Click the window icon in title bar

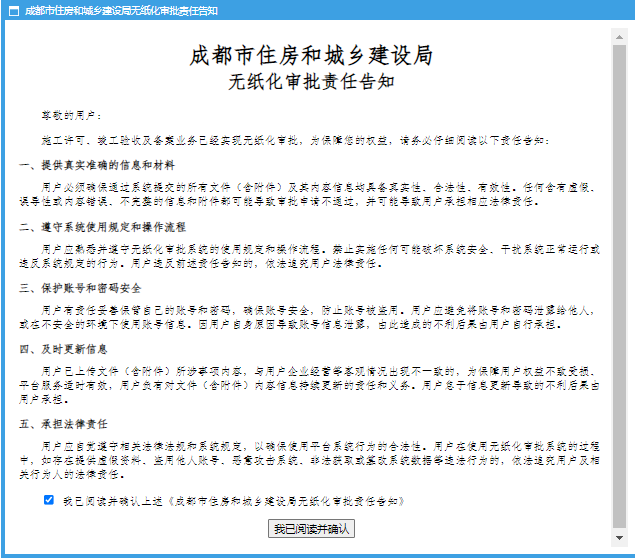point(14,11)
